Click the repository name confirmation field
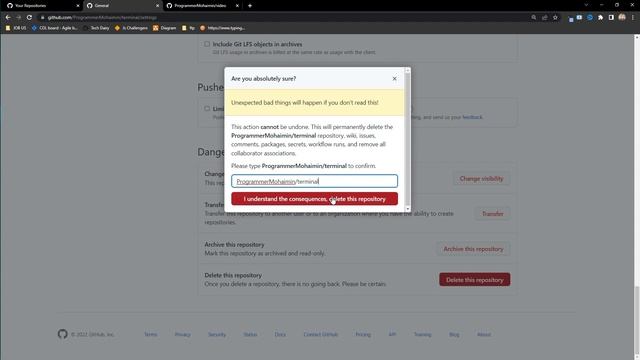This screenshot has height=360, width=640. tap(314, 181)
